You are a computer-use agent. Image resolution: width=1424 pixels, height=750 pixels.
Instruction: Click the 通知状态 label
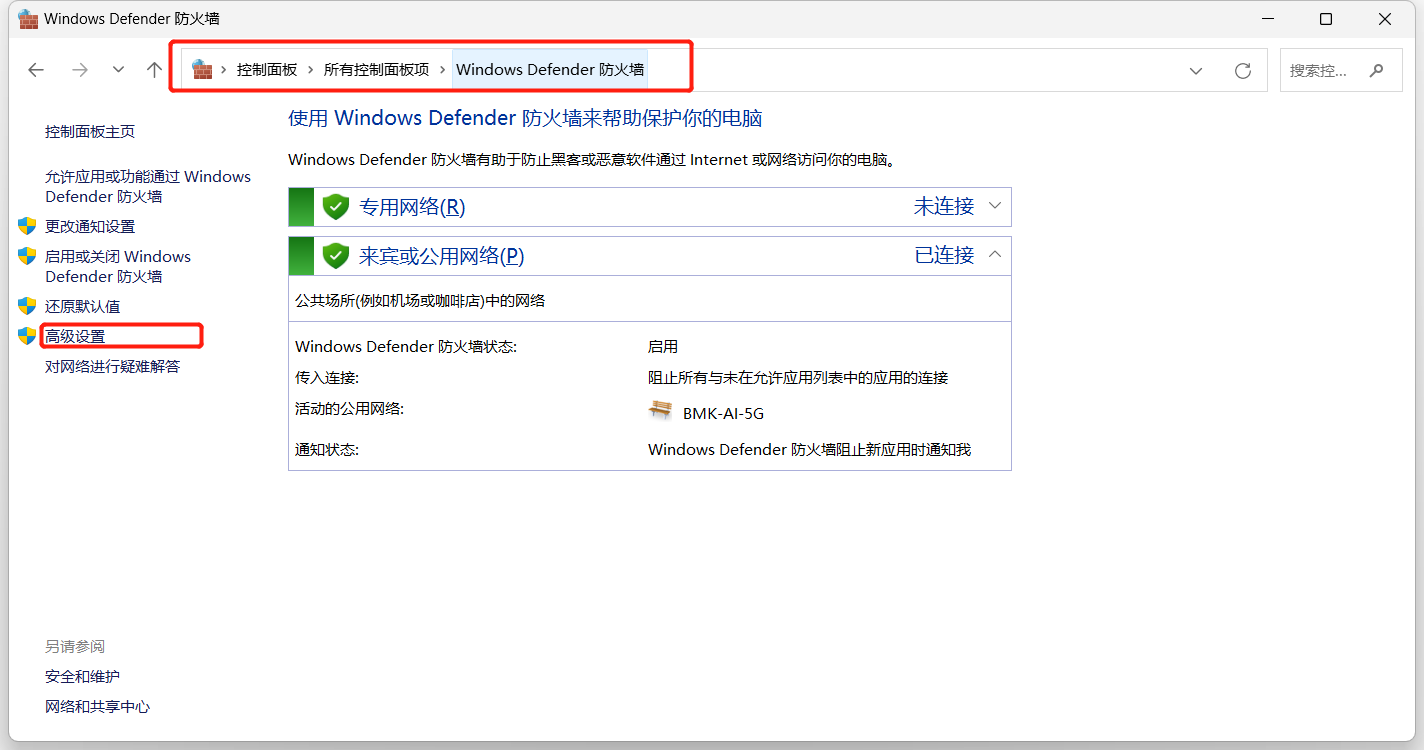pyautogui.click(x=327, y=449)
